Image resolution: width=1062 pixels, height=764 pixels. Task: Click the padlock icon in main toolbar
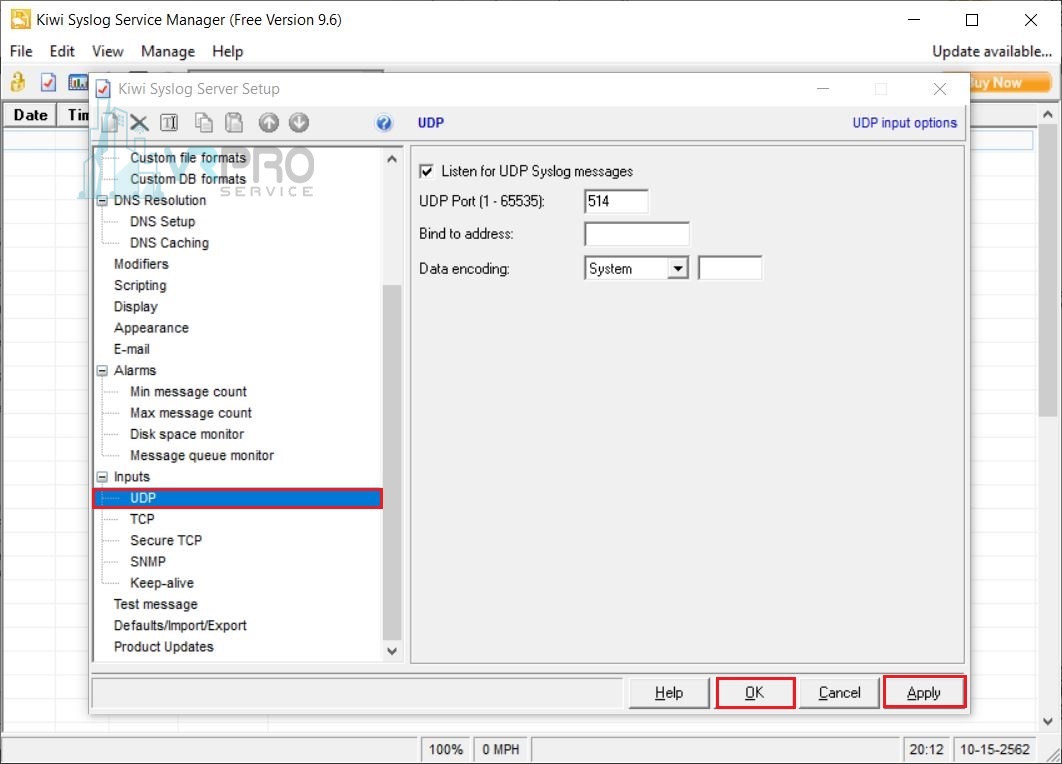pyautogui.click(x=17, y=83)
